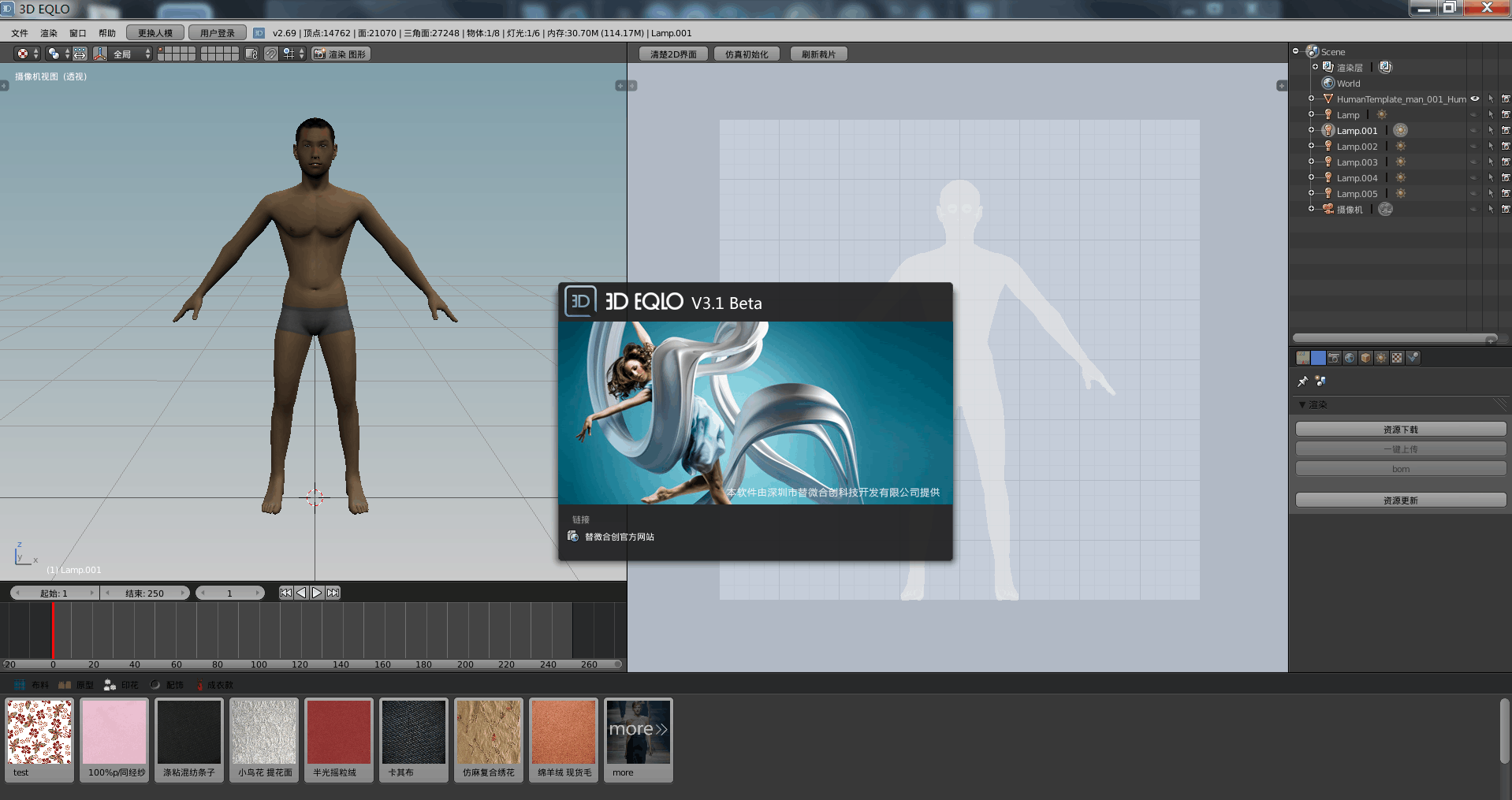Click the magnet snap icon in viewport header

[x=270, y=54]
